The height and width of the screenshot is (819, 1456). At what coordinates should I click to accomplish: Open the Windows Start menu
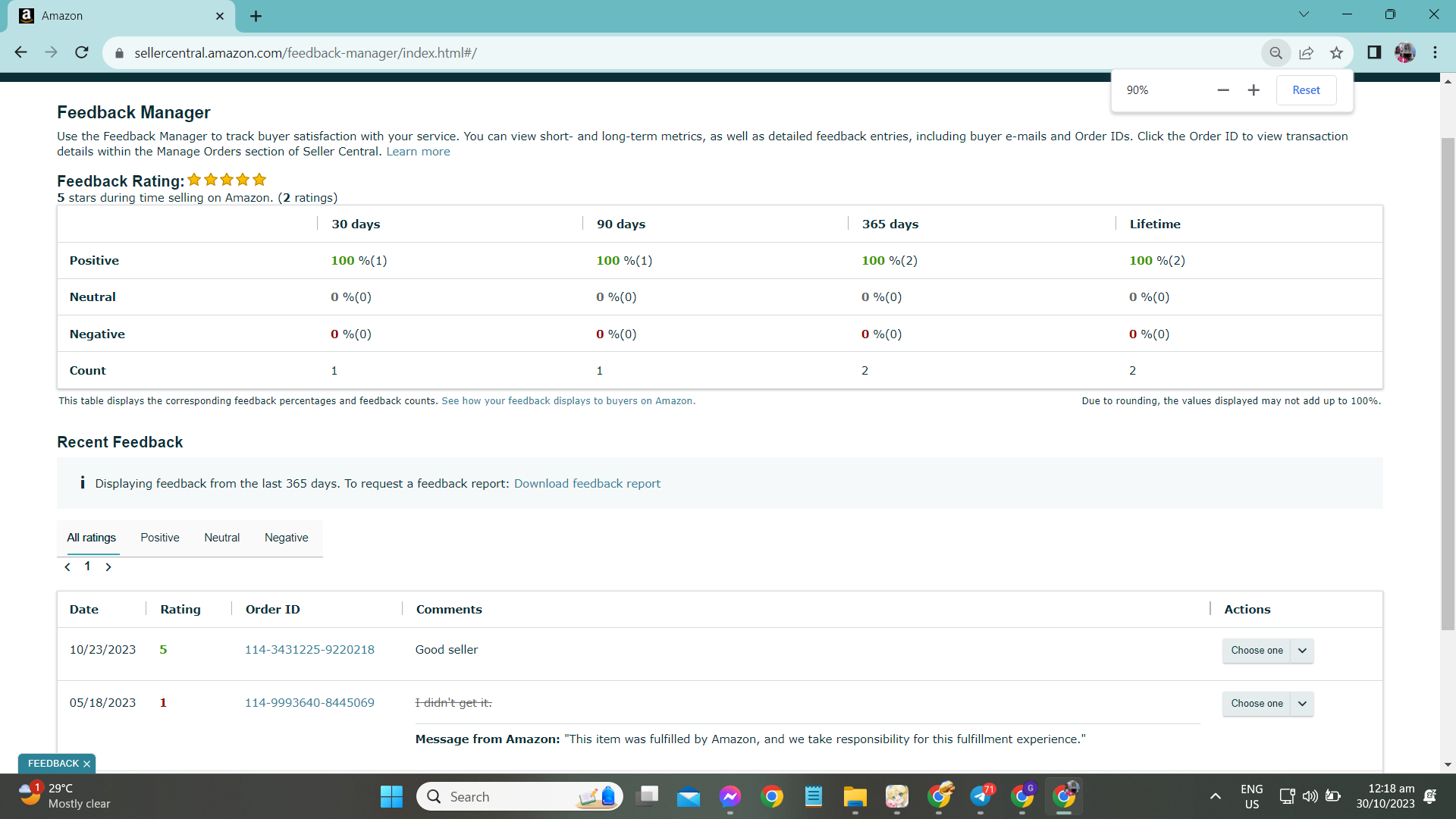click(391, 796)
